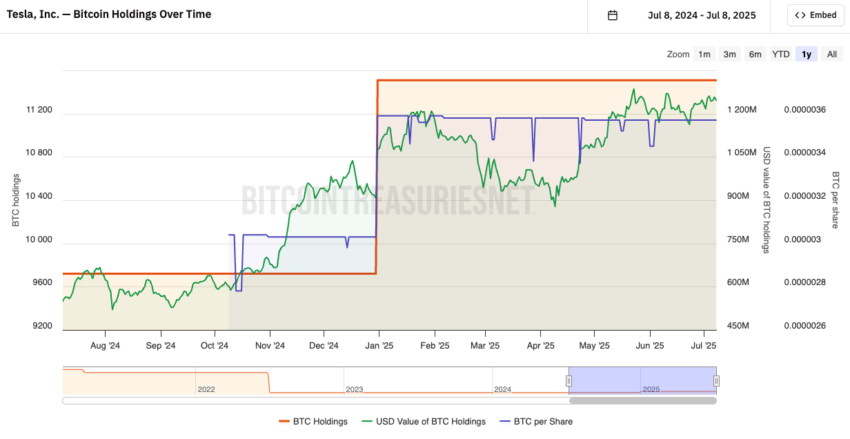Click the right navigator range handle
This screenshot has width=850, height=439.
pos(716,380)
